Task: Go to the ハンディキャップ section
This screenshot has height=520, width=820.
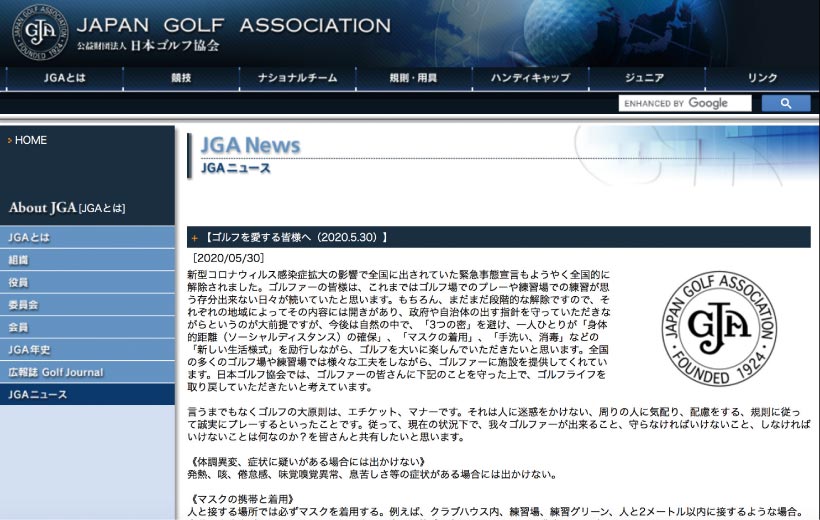Action: pyautogui.click(x=530, y=78)
